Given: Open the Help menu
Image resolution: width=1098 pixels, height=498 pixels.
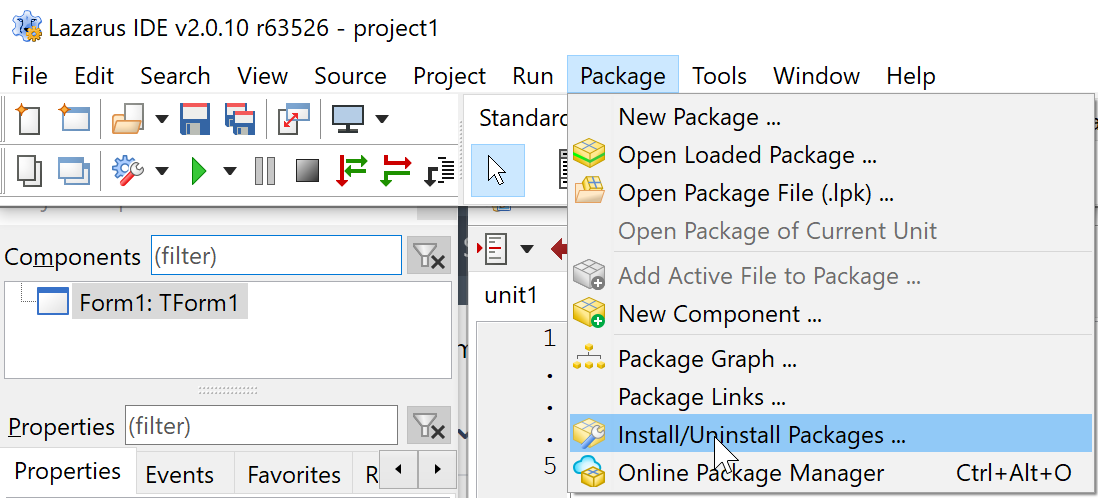Looking at the screenshot, I should (x=910, y=76).
